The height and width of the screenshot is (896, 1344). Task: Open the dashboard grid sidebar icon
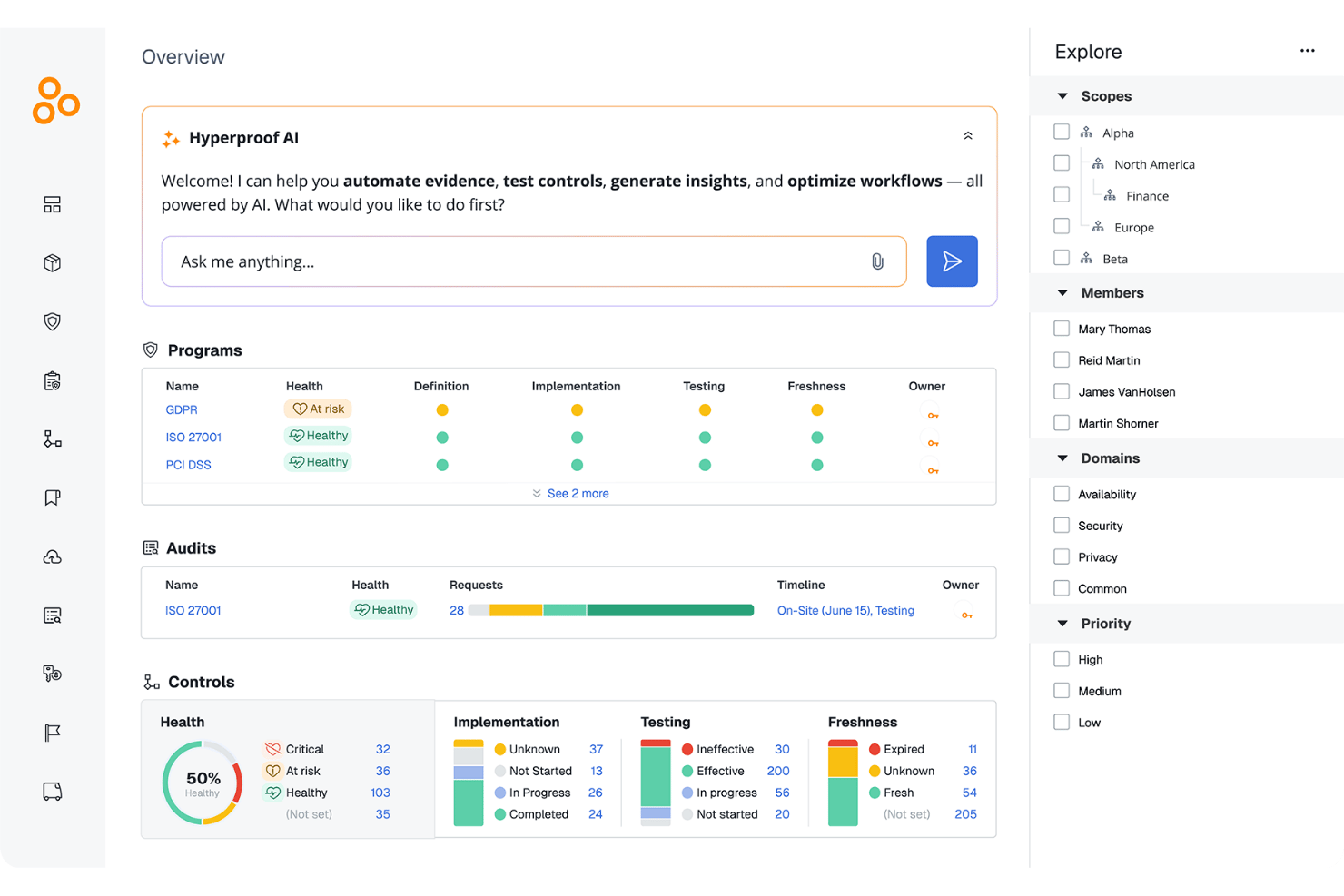tap(53, 205)
